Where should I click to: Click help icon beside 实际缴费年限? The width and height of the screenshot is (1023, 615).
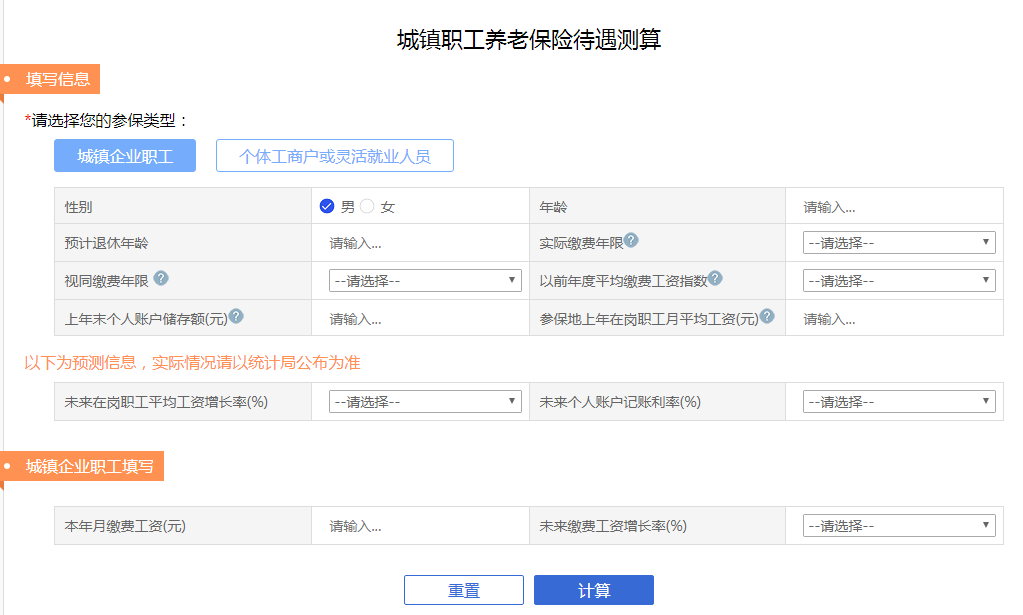point(632,240)
